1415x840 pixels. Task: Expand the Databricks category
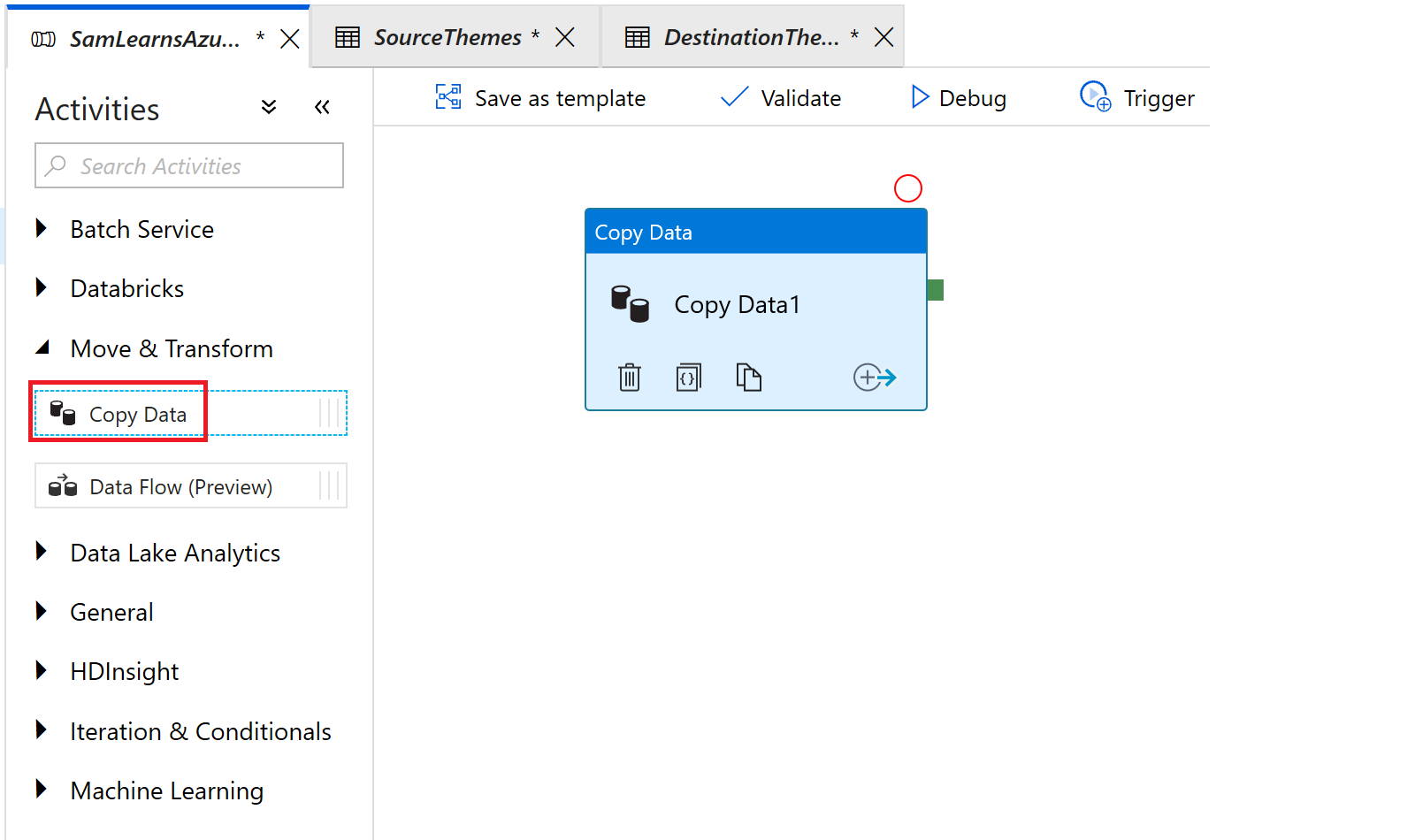pyautogui.click(x=126, y=289)
